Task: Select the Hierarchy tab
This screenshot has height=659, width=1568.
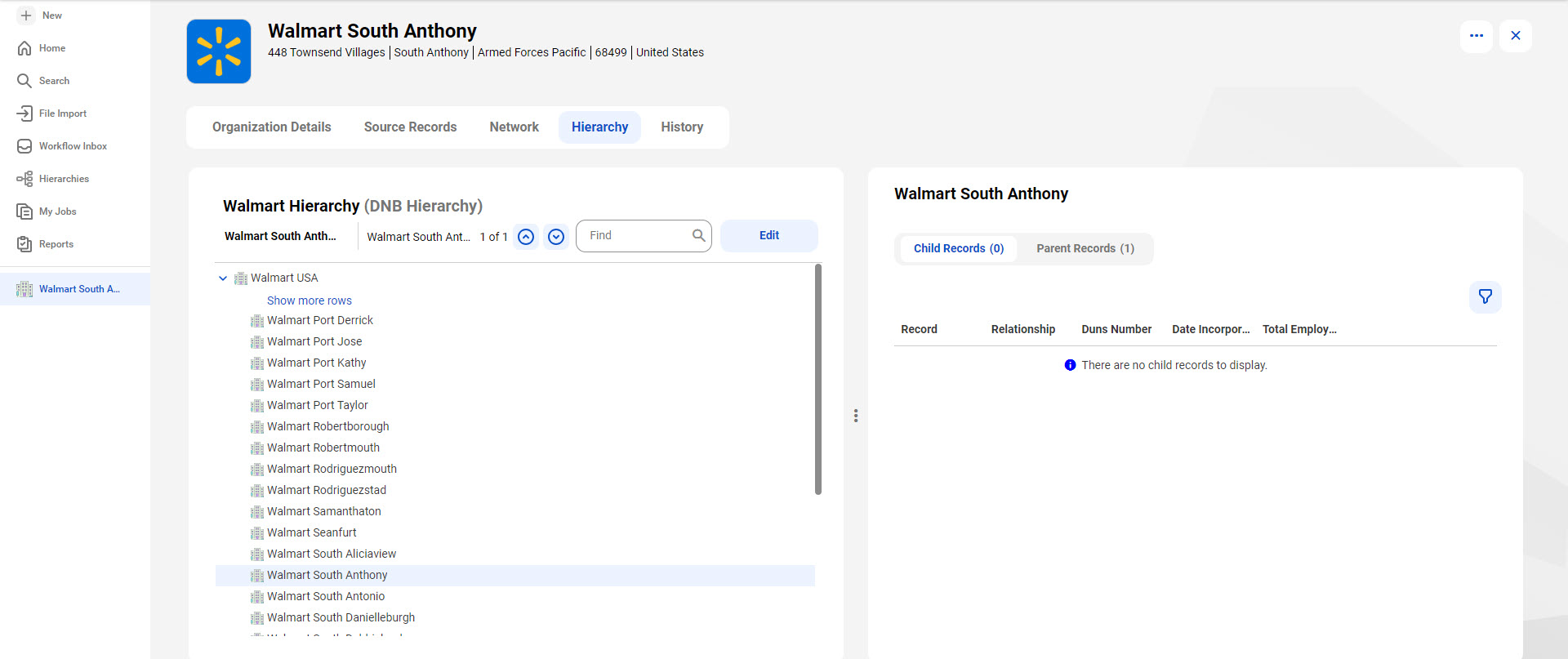Action: [599, 127]
